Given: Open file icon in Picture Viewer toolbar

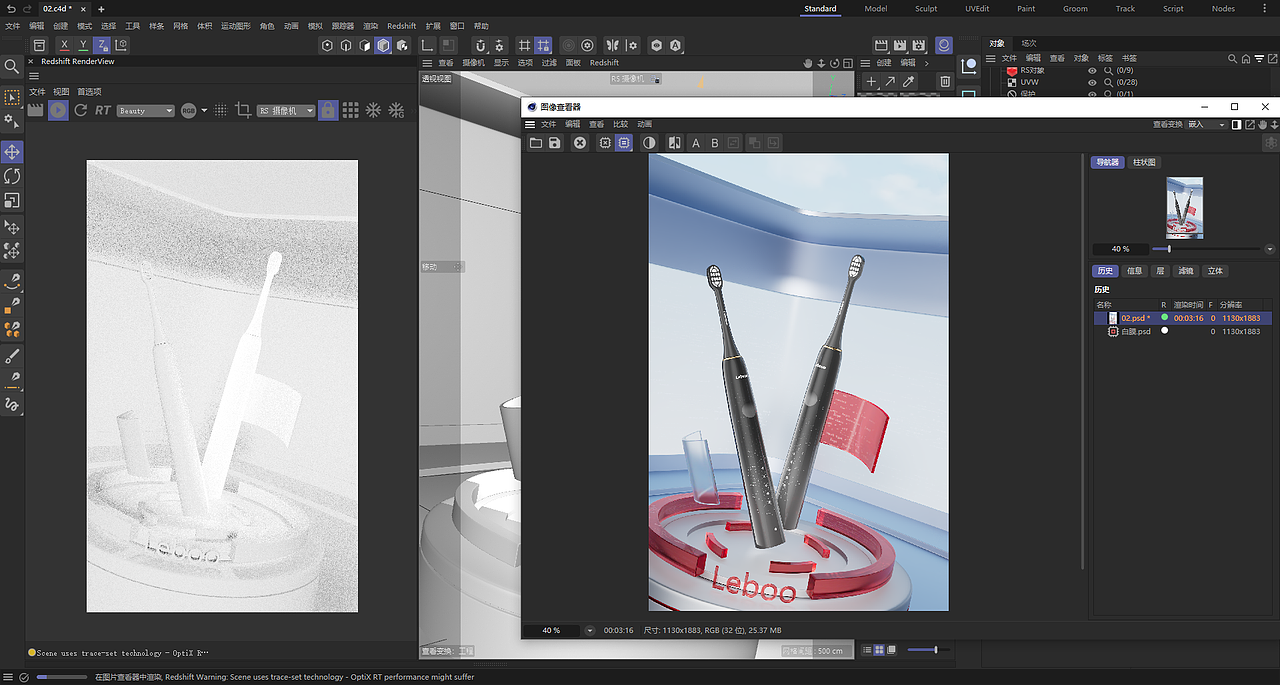Looking at the screenshot, I should [536, 143].
